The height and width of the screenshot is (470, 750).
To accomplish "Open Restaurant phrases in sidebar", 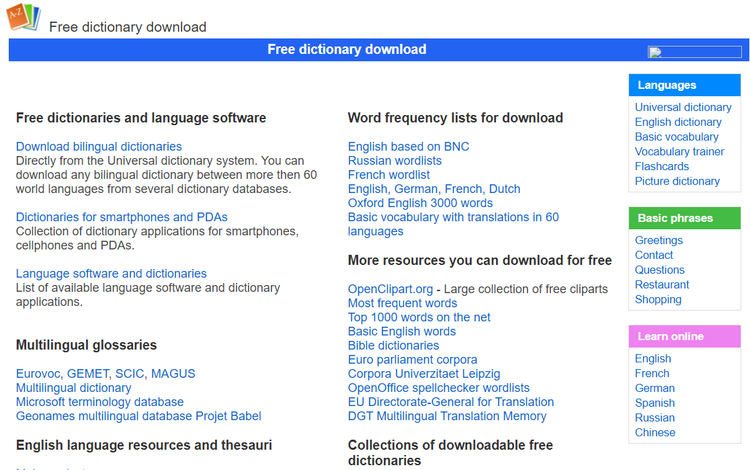I will tap(661, 284).
